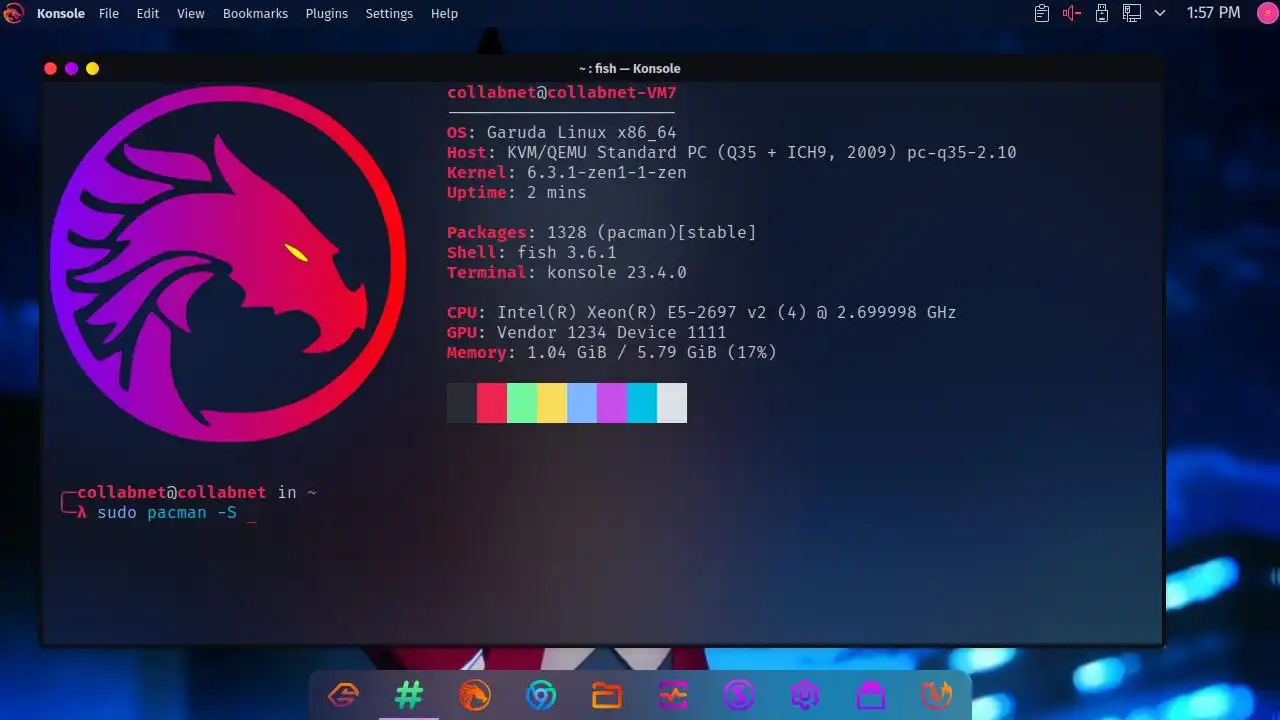Image resolution: width=1280 pixels, height=720 pixels.
Task: Open the purple settings gear dock icon
Action: tap(805, 694)
